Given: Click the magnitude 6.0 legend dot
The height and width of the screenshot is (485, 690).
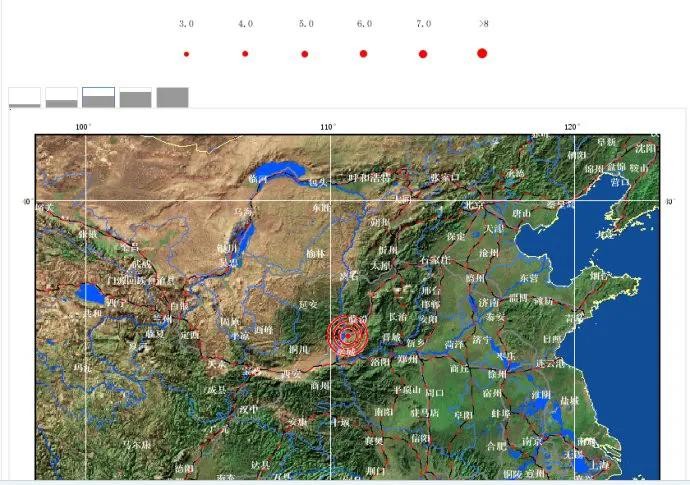Looking at the screenshot, I should pos(364,54).
